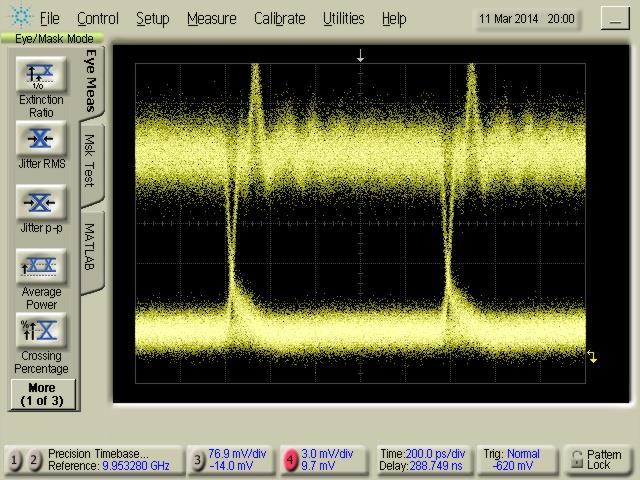Open the Setup menu
640x480 pixels.
[x=153, y=19]
